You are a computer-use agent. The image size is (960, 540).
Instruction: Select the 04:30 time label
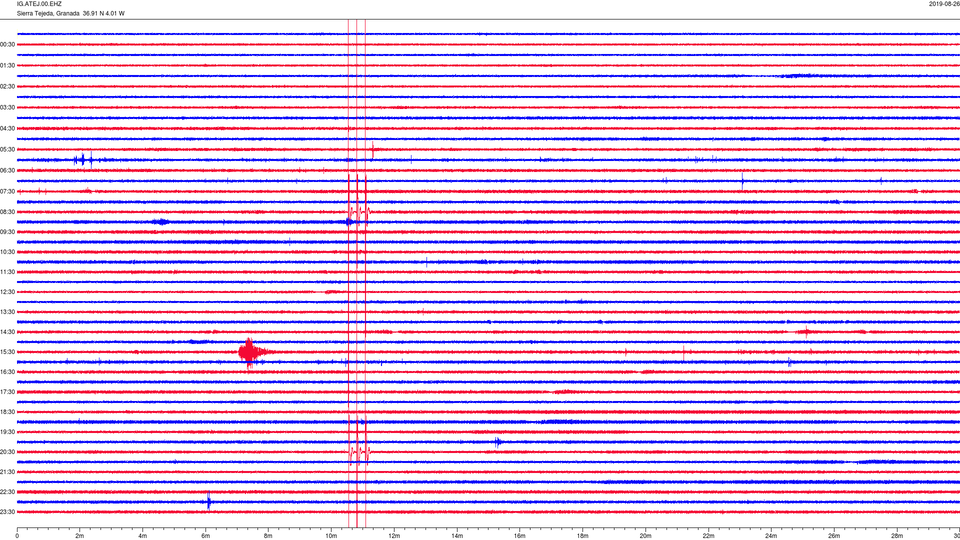pos(7,129)
